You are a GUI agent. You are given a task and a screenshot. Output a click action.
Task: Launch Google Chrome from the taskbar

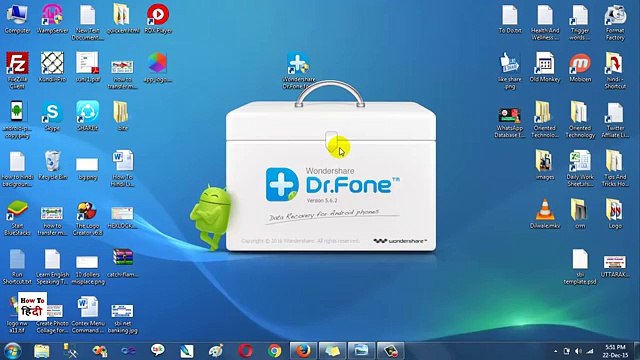(274, 351)
